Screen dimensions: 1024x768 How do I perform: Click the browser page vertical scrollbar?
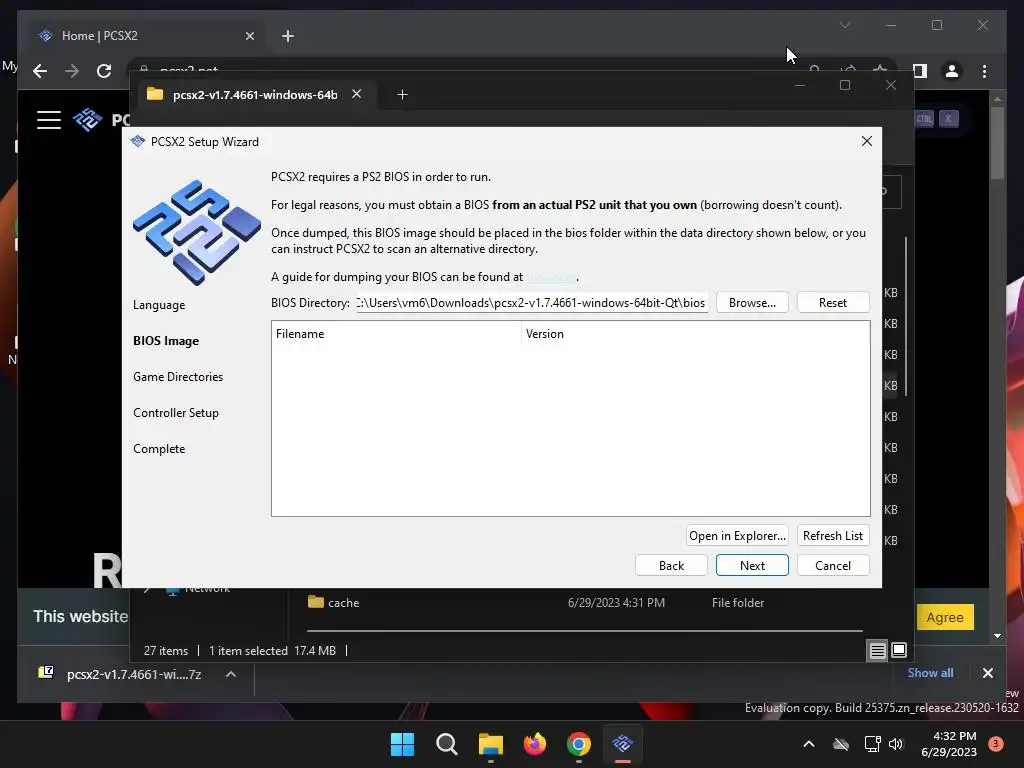coord(997,142)
